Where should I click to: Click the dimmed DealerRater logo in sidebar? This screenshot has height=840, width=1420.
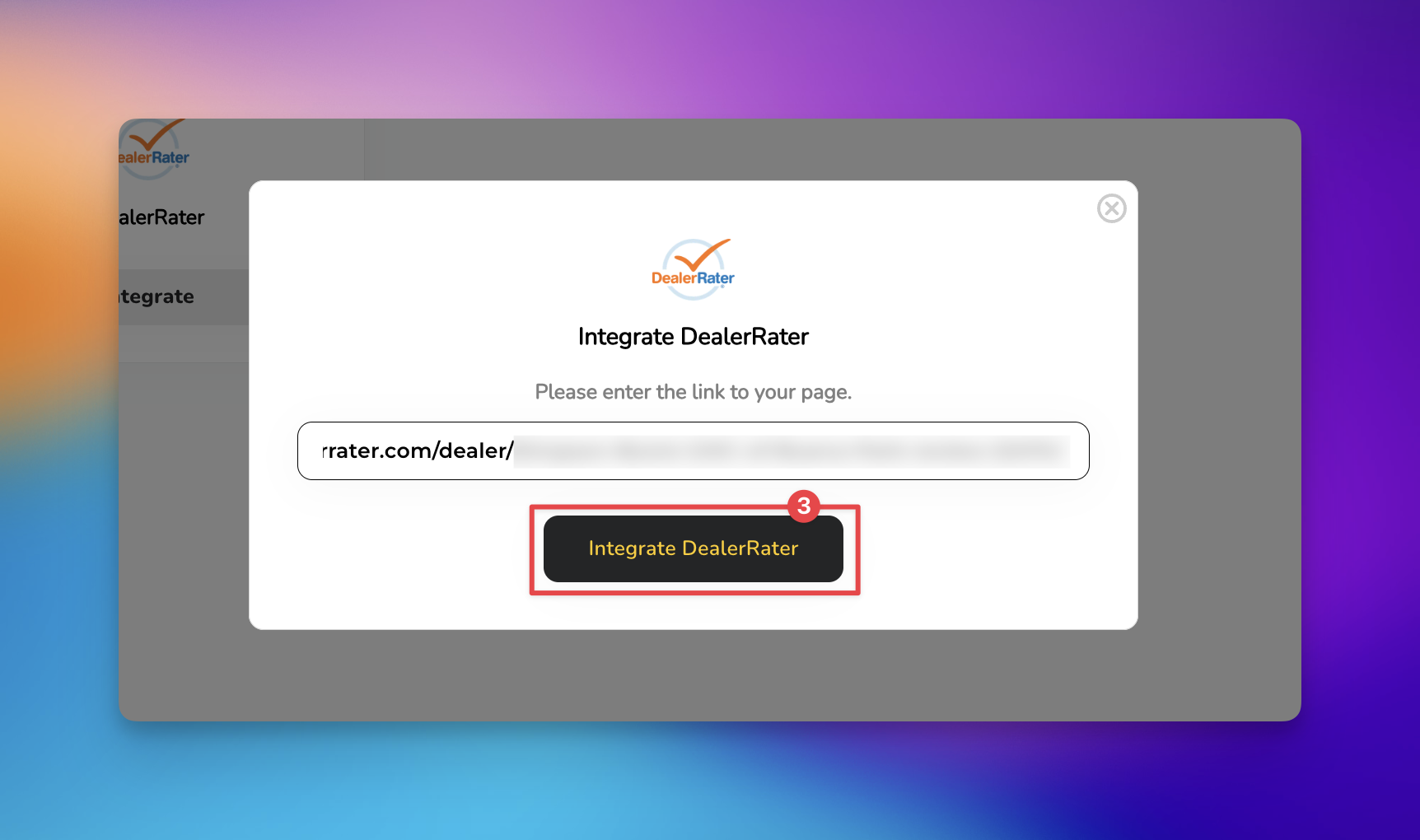pos(154,150)
